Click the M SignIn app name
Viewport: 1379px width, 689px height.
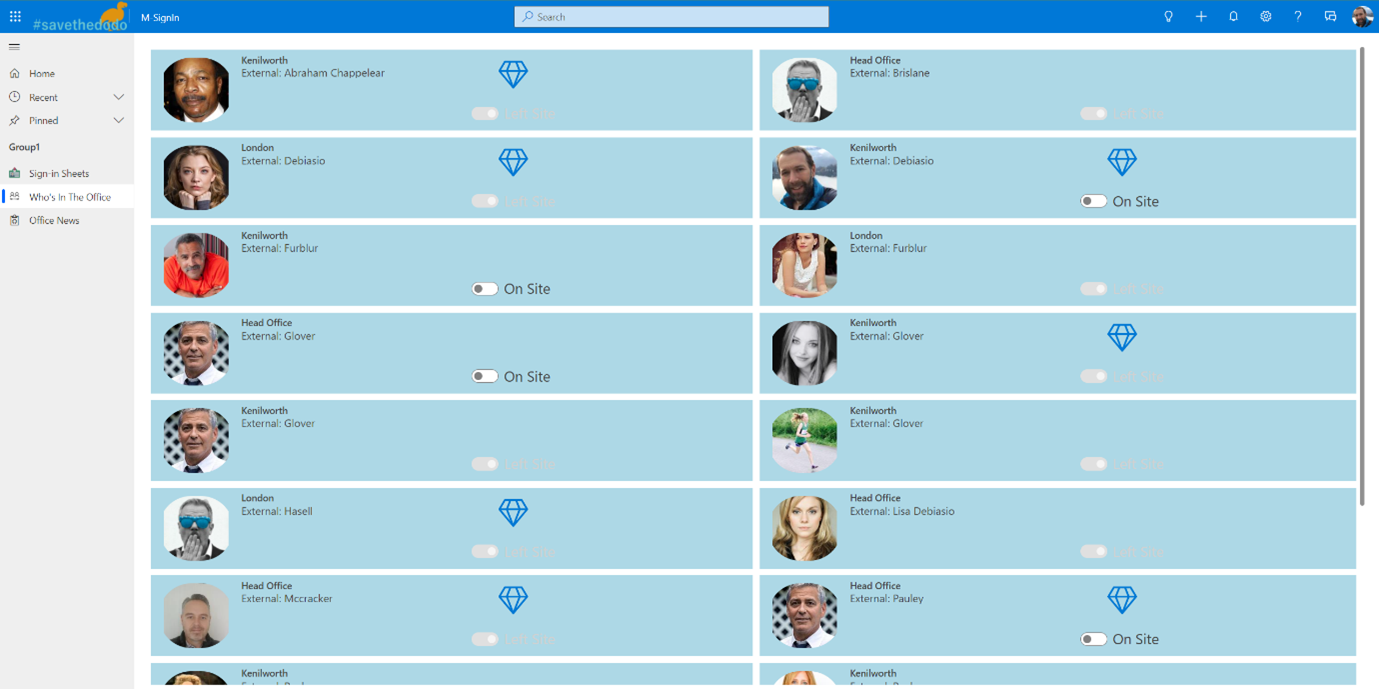click(x=160, y=17)
